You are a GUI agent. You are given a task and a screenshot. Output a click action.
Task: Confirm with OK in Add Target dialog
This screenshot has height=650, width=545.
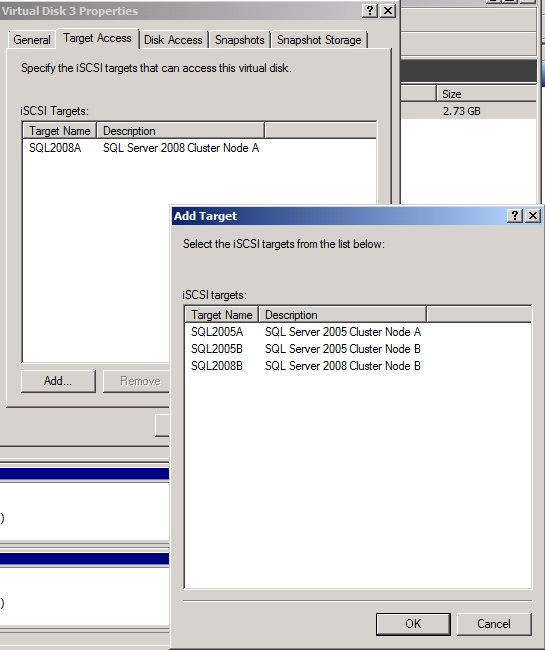point(413,624)
